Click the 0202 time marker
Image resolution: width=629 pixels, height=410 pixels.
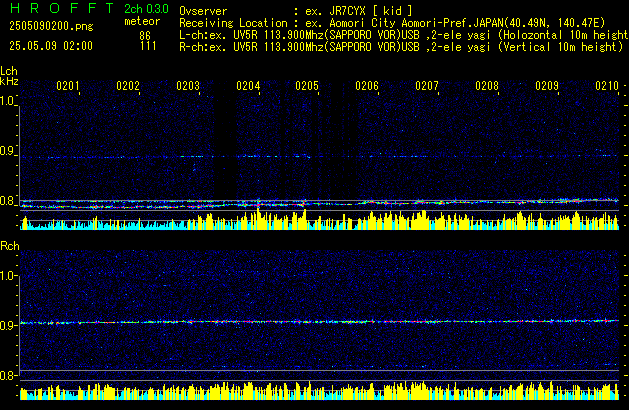click(x=128, y=86)
